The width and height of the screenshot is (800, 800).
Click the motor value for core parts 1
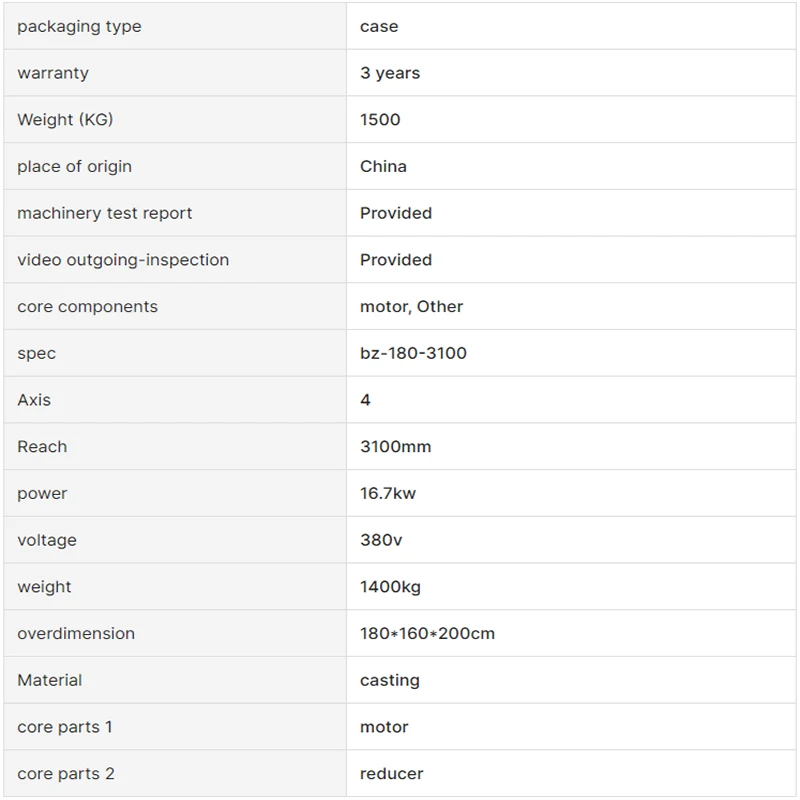point(384,727)
